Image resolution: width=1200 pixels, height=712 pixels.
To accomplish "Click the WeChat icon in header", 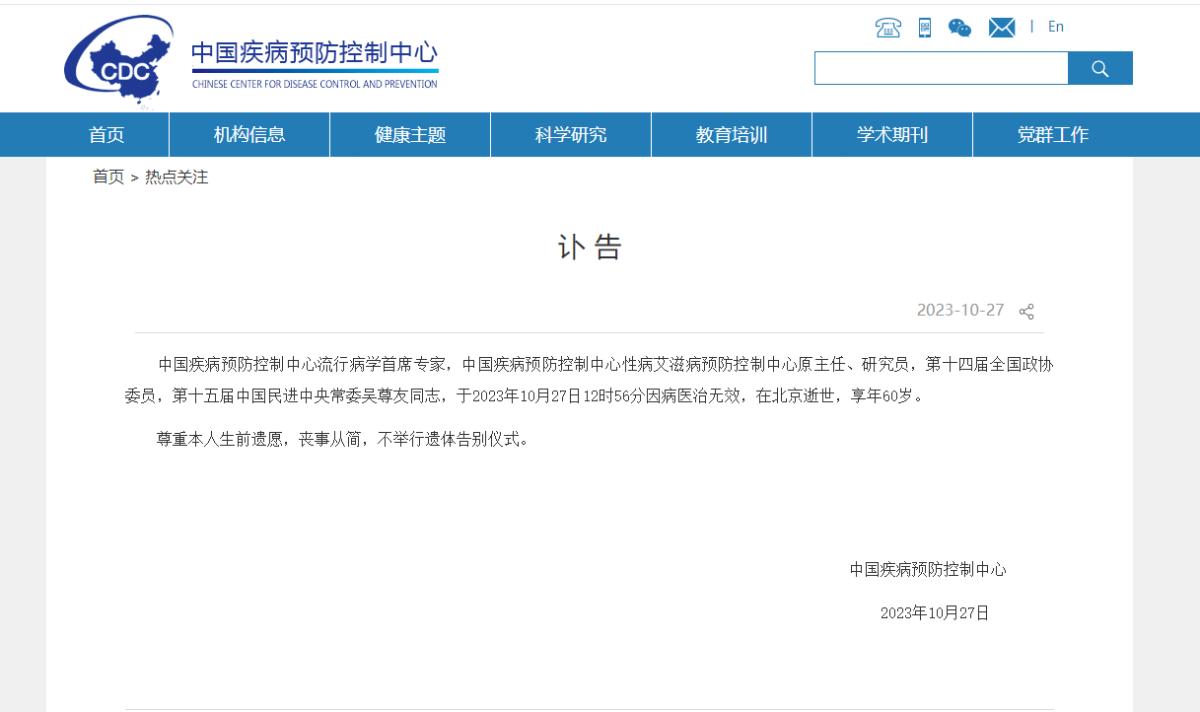I will [x=960, y=28].
